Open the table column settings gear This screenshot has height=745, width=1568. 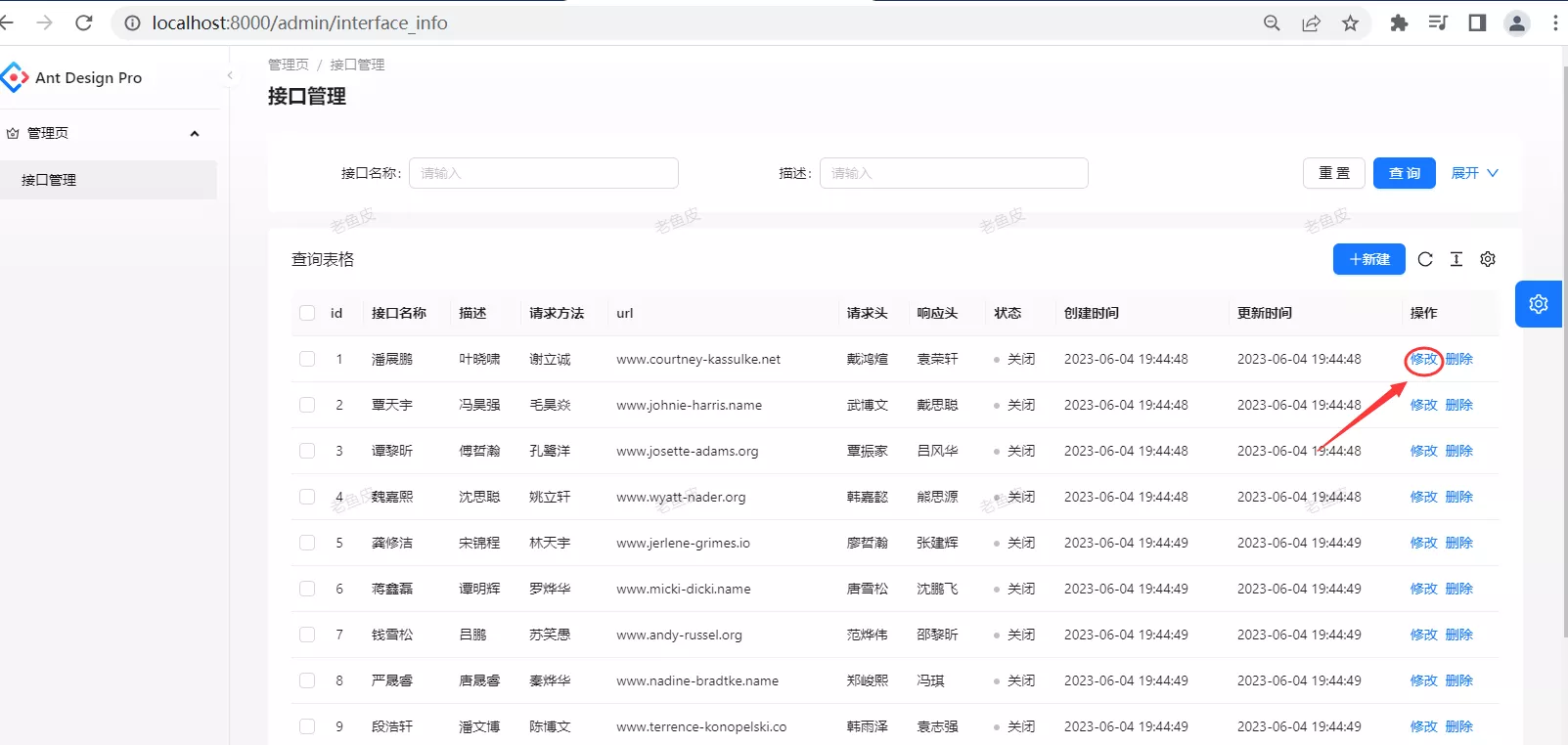tap(1488, 259)
